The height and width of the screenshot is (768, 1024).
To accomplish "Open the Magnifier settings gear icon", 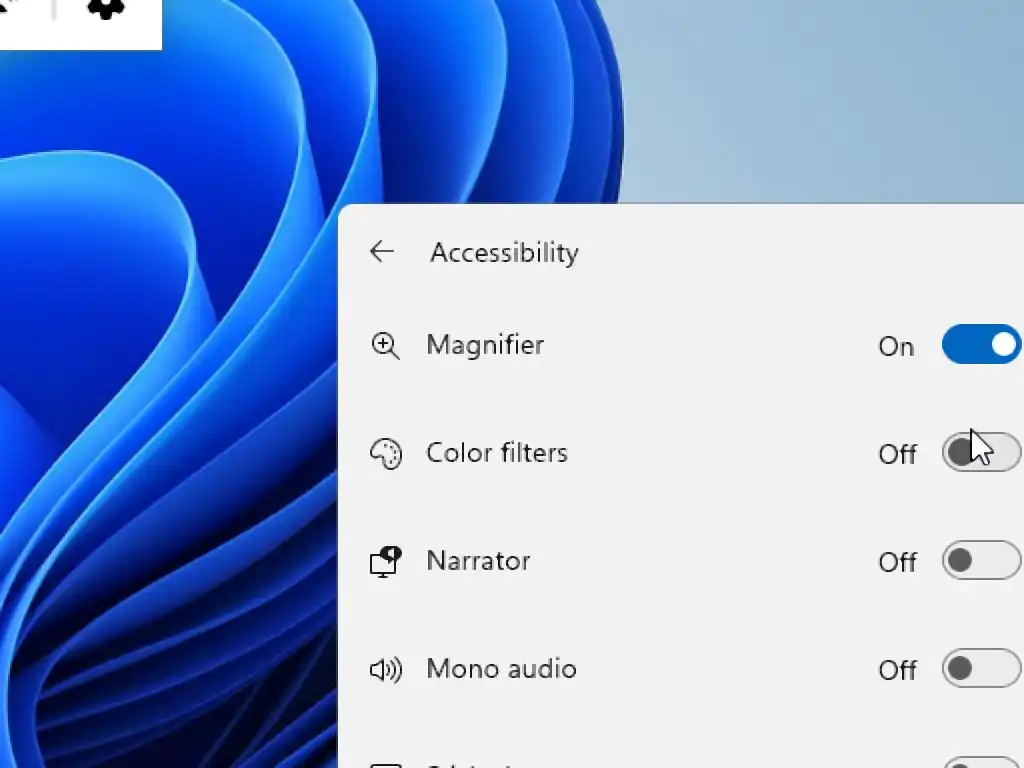I will 106,8.
